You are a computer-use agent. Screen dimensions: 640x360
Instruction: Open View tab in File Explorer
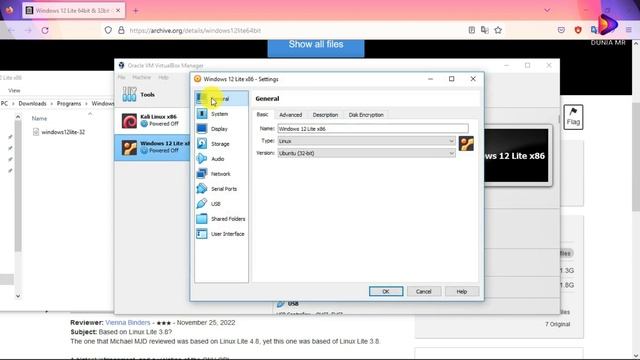coord(14,90)
